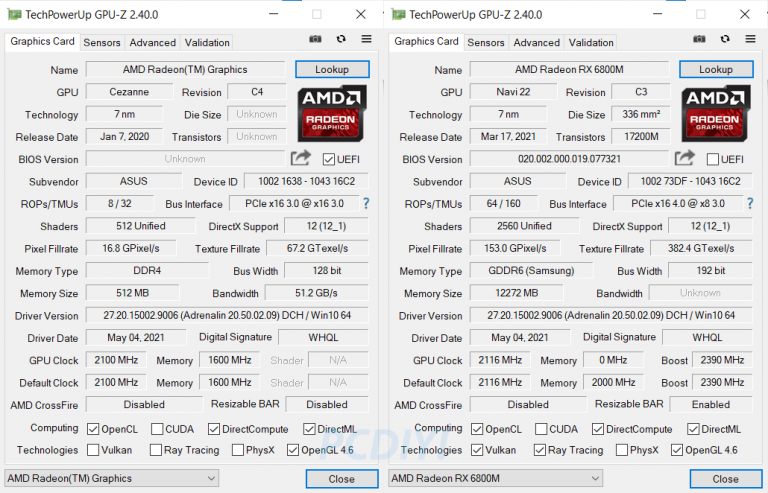The width and height of the screenshot is (768, 493).
Task: Select Graphics Card tab in left window
Action: tap(43, 42)
